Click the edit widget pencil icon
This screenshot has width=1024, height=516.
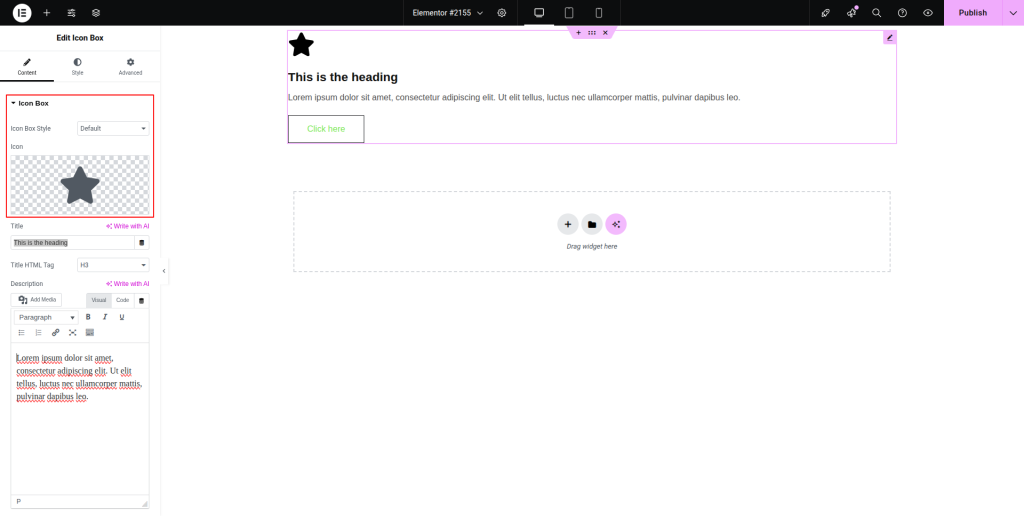coord(889,38)
